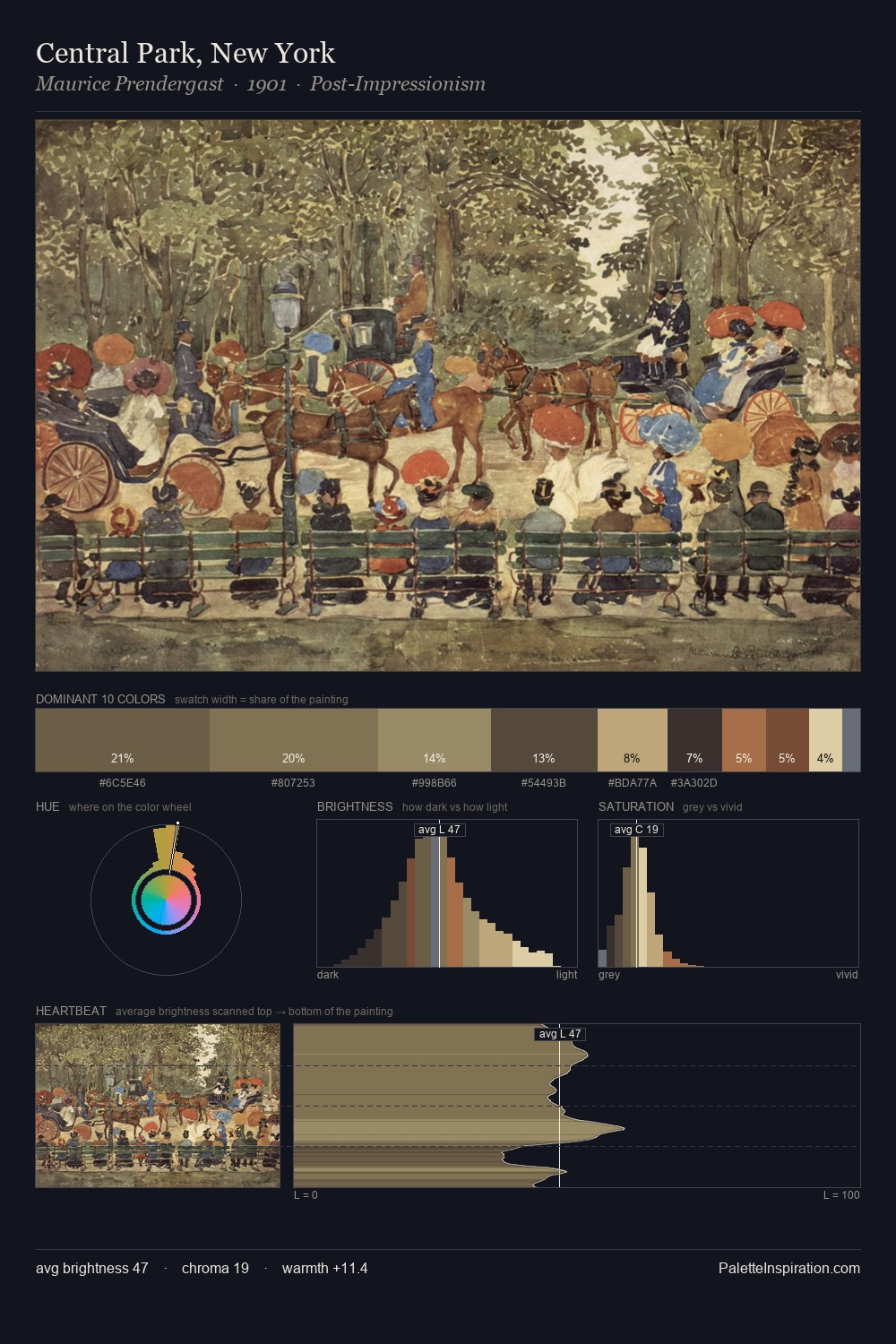Select the 20% olive-brown color swatch

point(294,740)
